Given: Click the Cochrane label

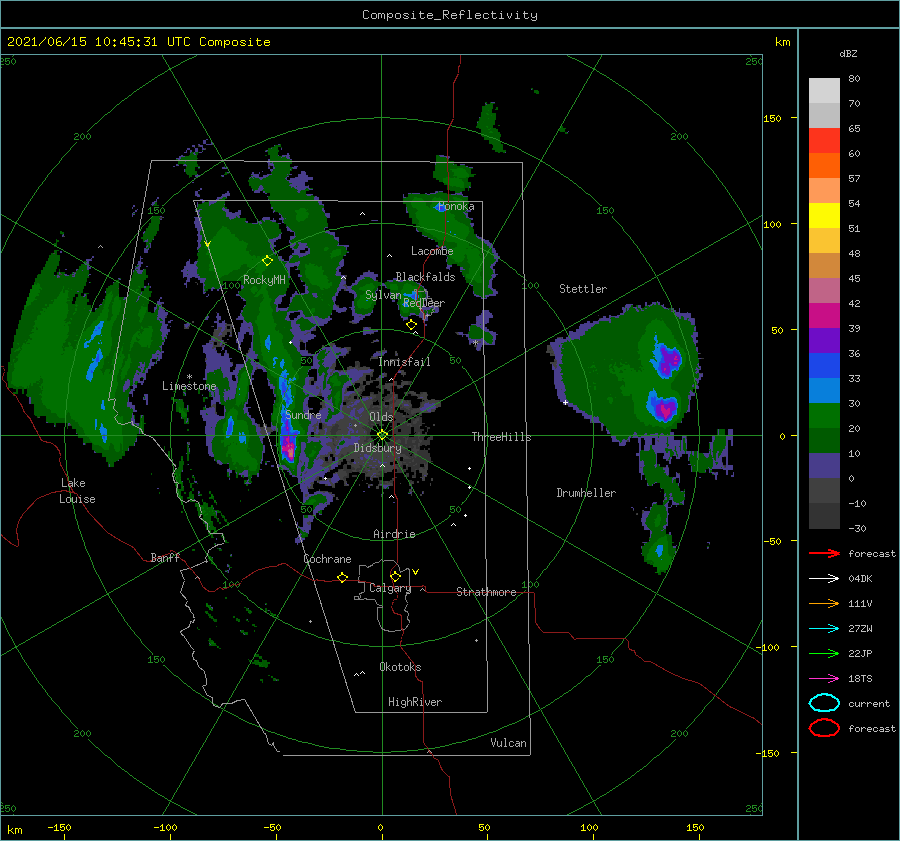Looking at the screenshot, I should (327, 559).
